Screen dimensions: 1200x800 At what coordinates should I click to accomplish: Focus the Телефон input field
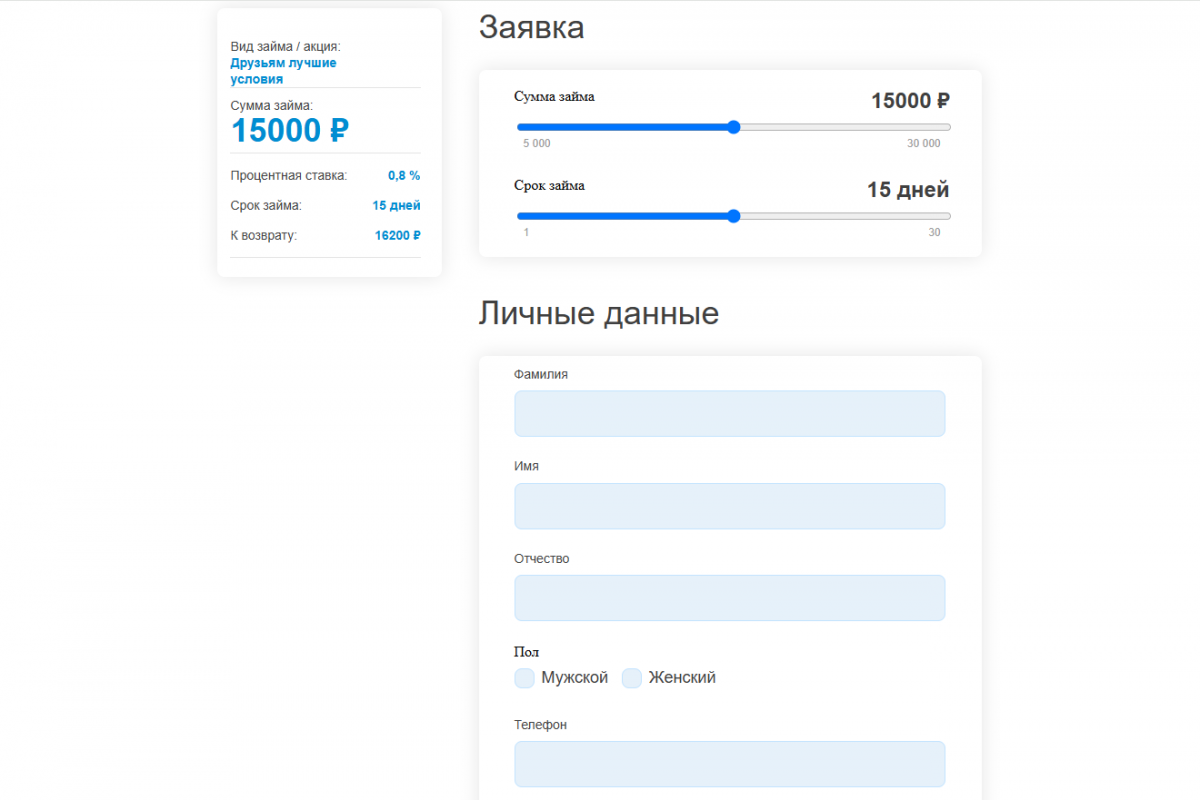click(730, 764)
